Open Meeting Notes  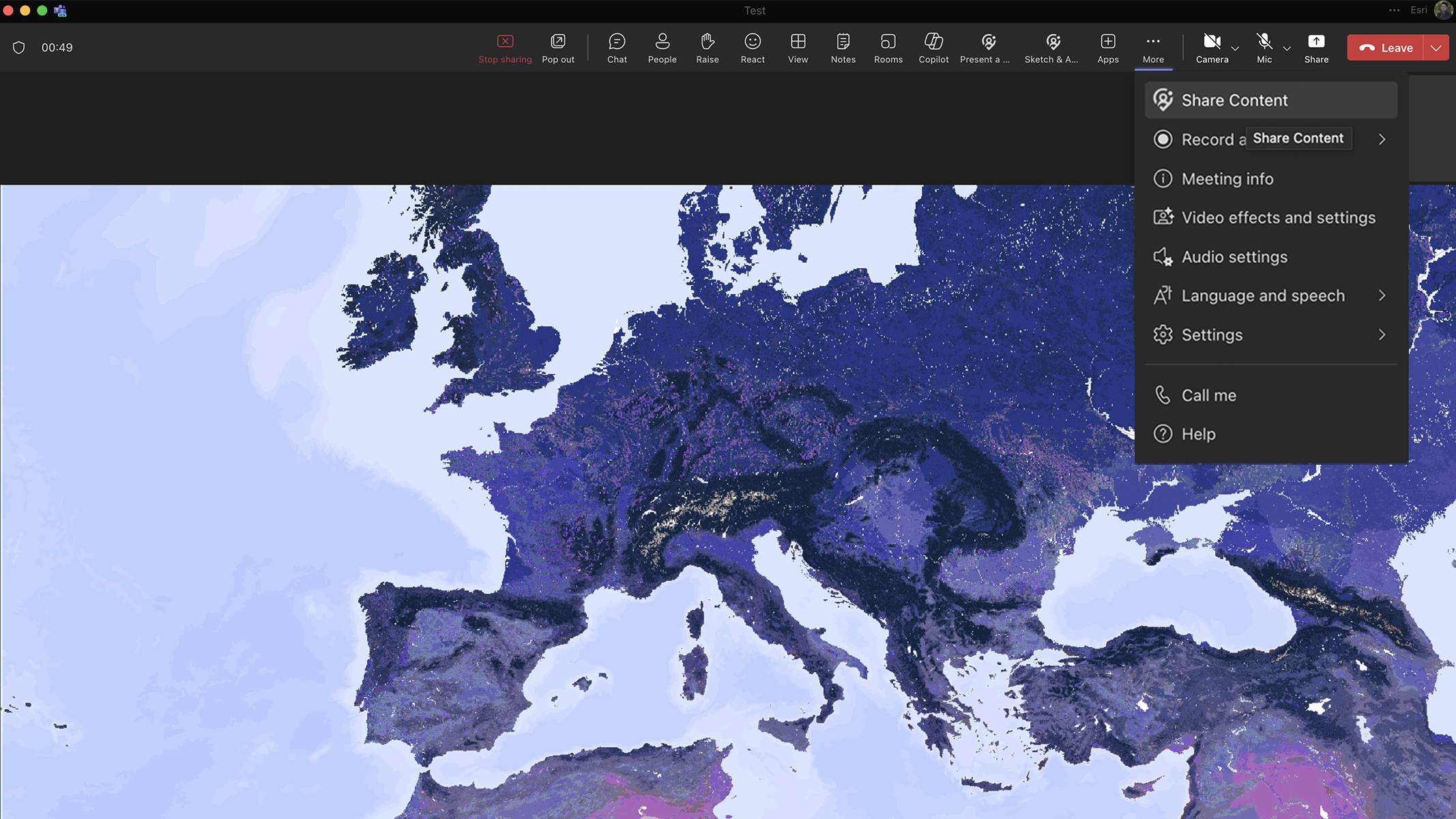pyautogui.click(x=843, y=47)
